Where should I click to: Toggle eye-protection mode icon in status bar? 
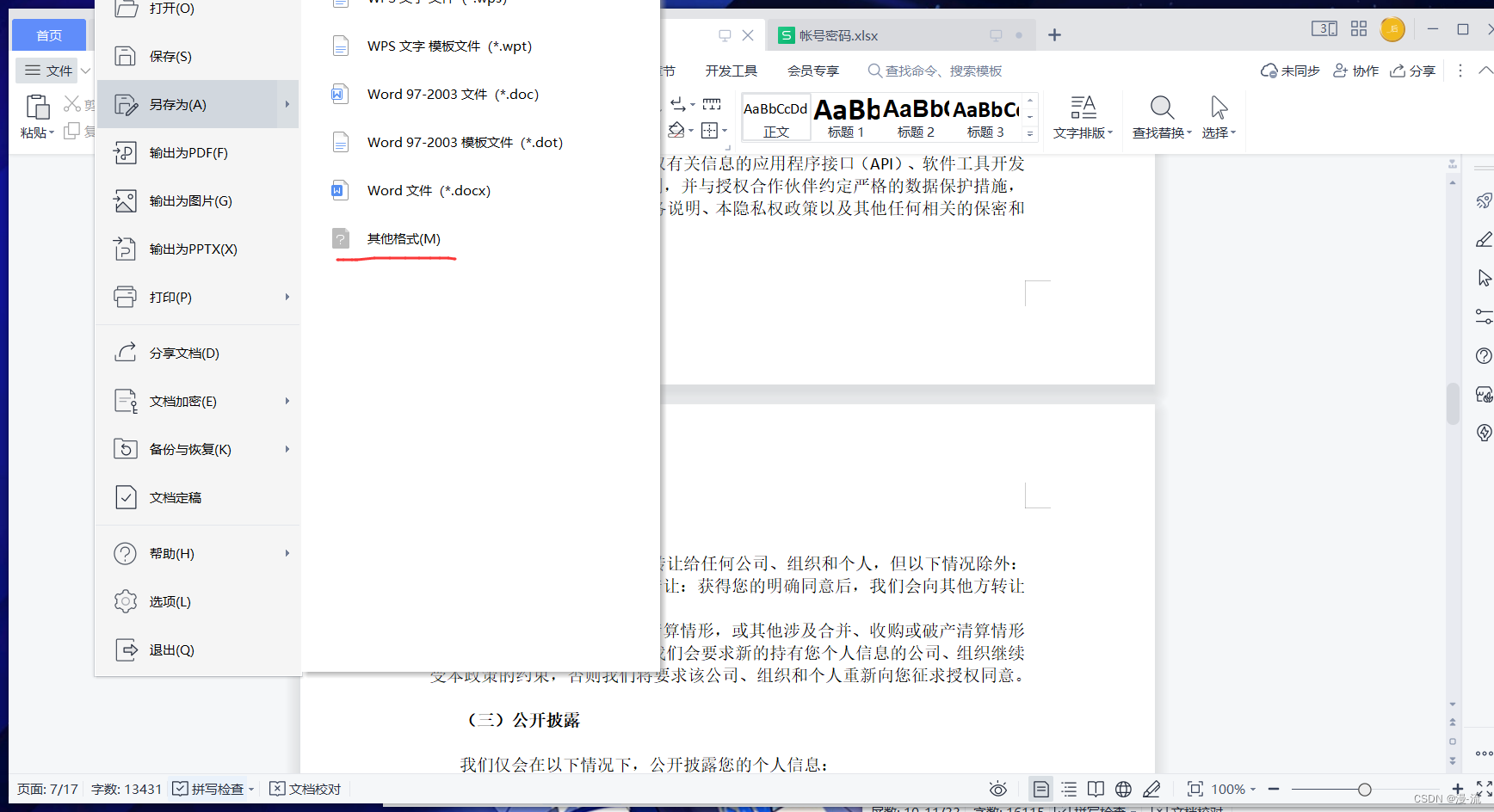998,789
